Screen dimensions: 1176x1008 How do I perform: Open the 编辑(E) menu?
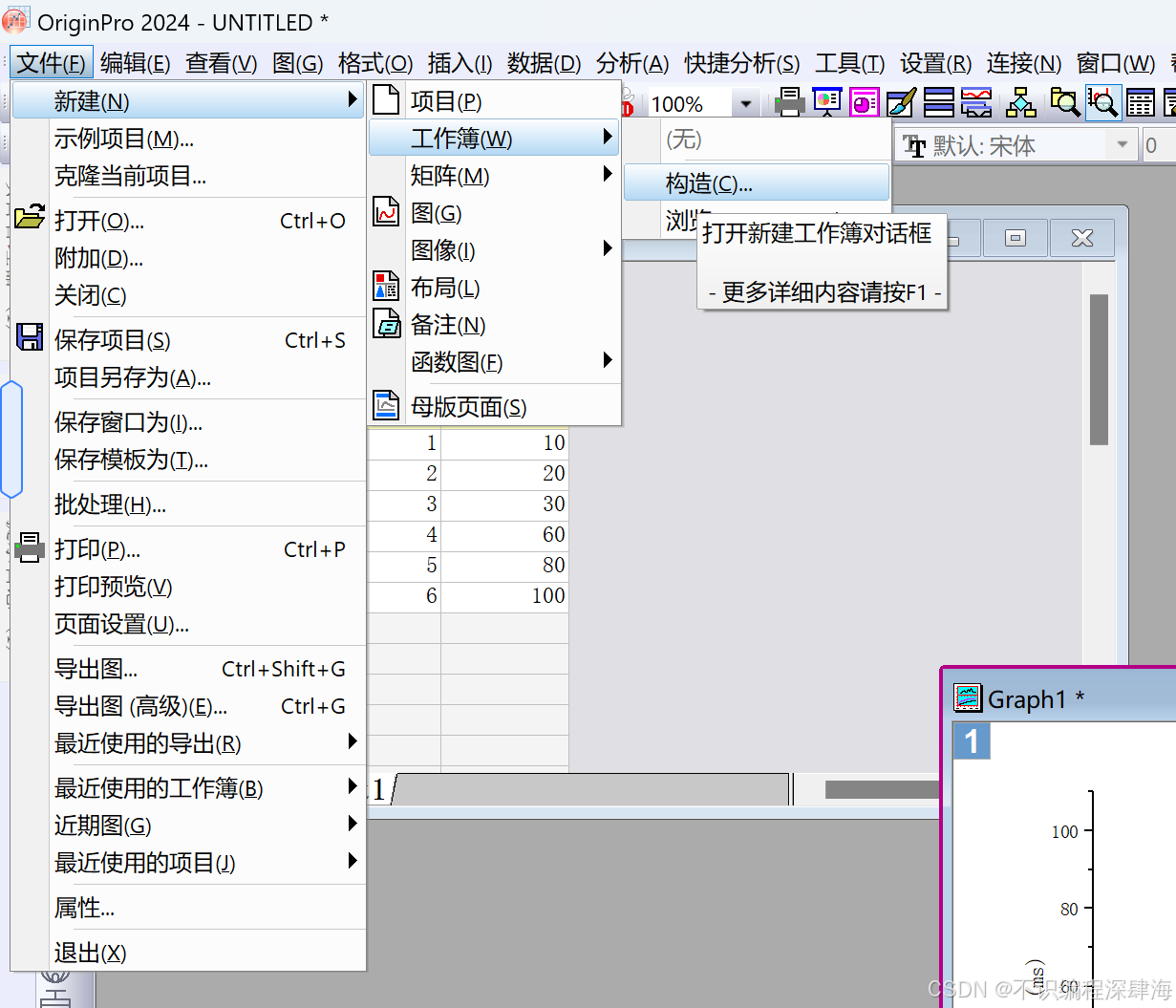pos(135,63)
